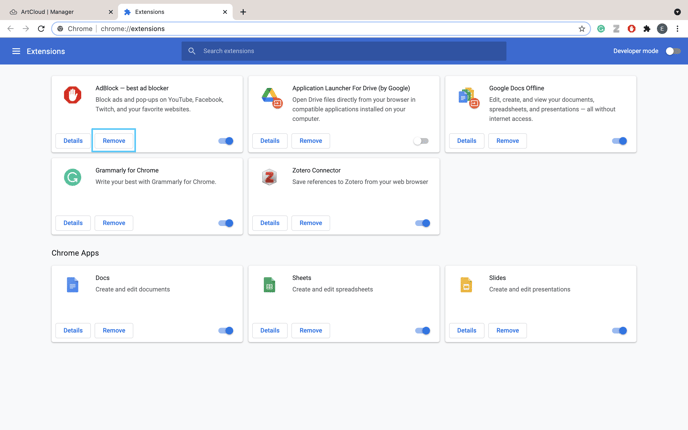Click the Search extensions field
This screenshot has width=688, height=430.
pos(344,51)
